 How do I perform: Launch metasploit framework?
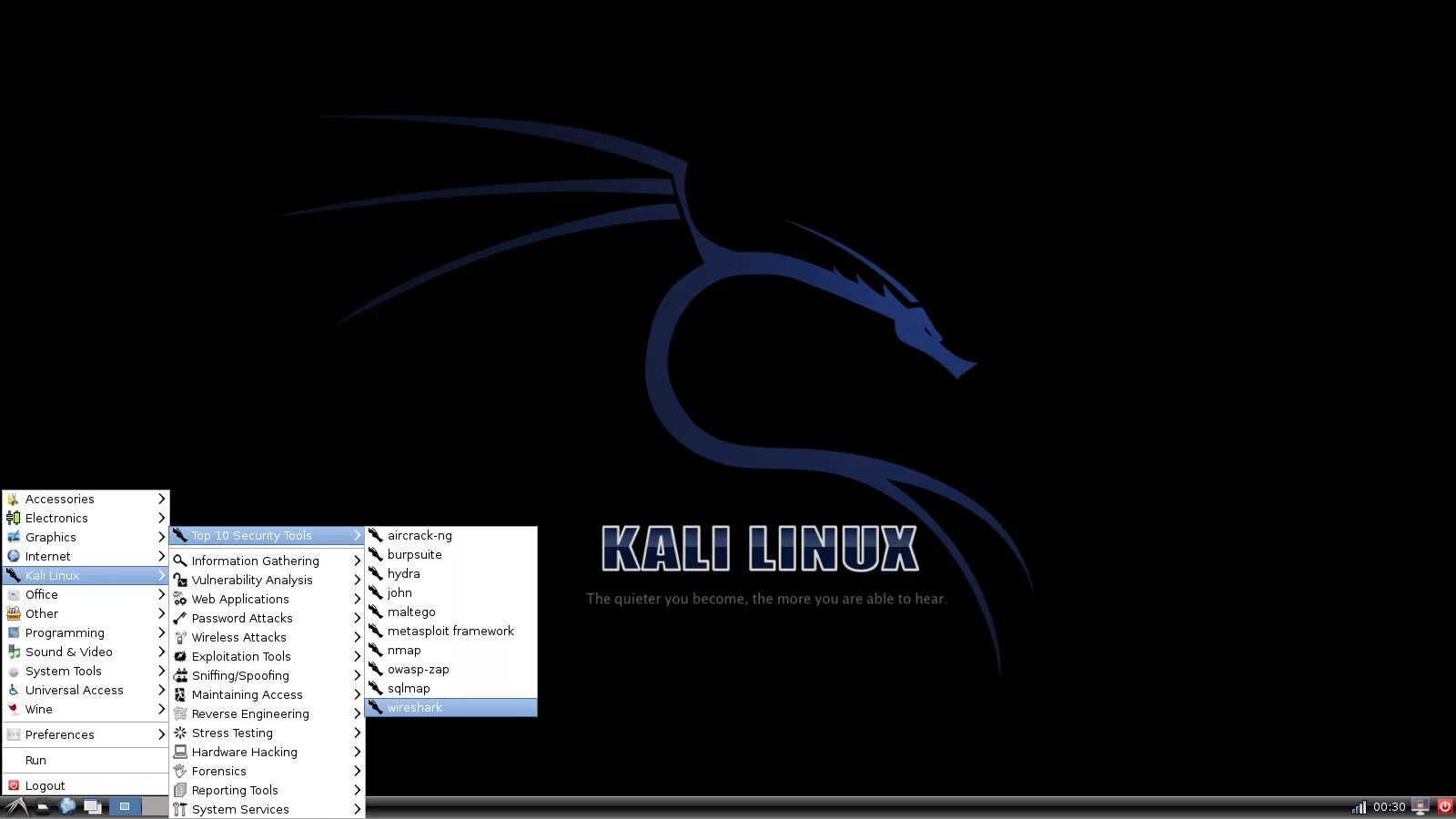450,631
